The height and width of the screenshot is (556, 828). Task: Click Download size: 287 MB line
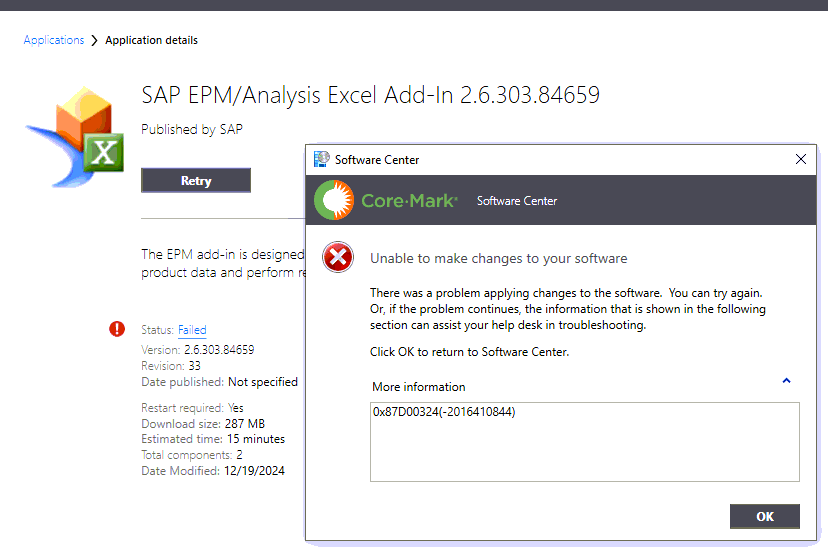tap(203, 424)
